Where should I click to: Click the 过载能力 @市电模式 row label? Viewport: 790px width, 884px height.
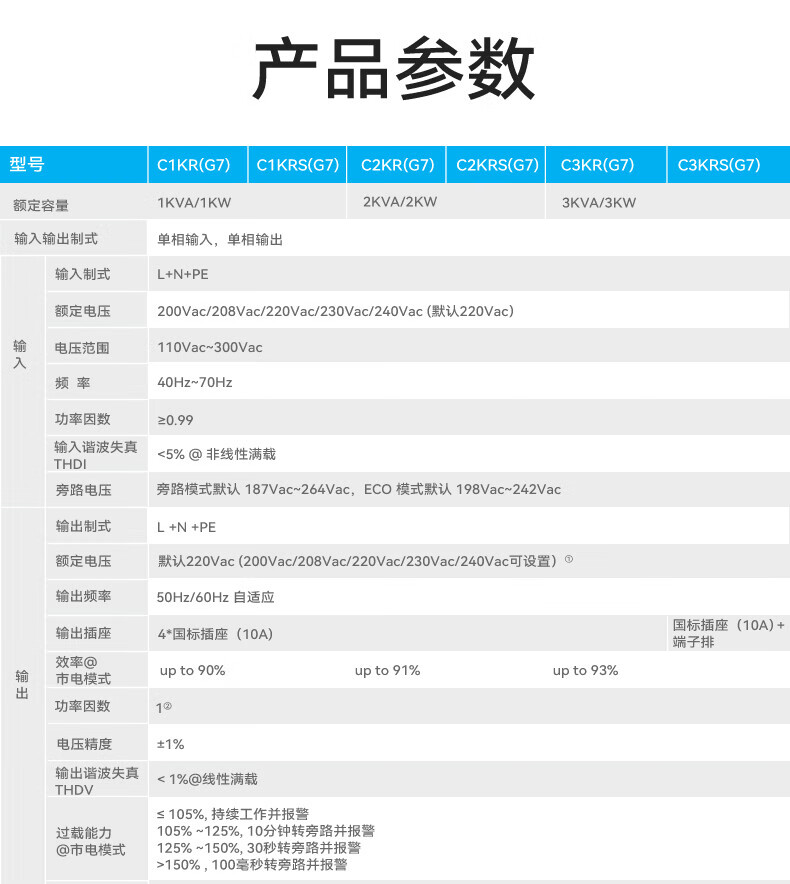point(91,841)
